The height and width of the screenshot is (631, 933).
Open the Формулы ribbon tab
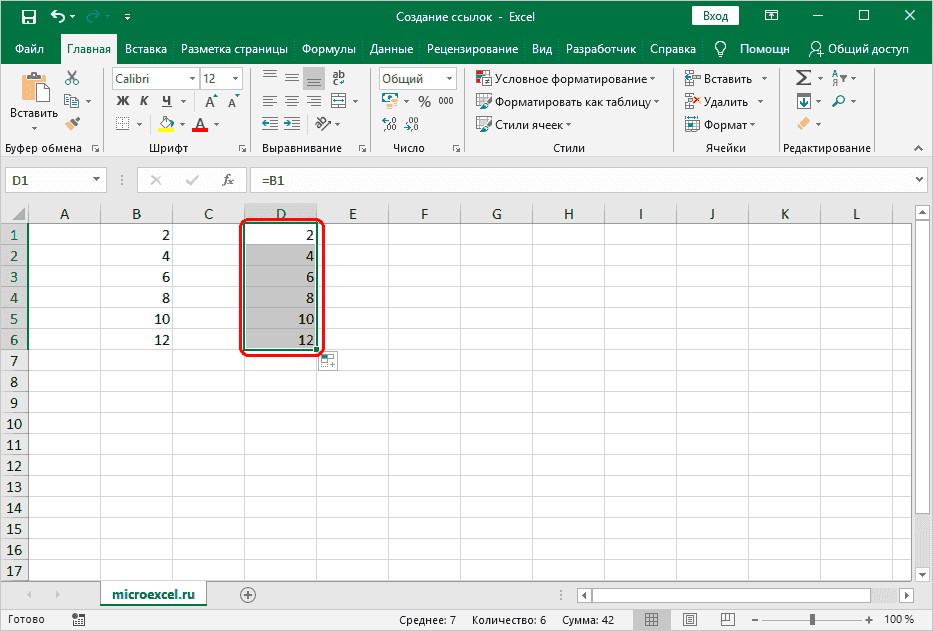click(x=330, y=49)
